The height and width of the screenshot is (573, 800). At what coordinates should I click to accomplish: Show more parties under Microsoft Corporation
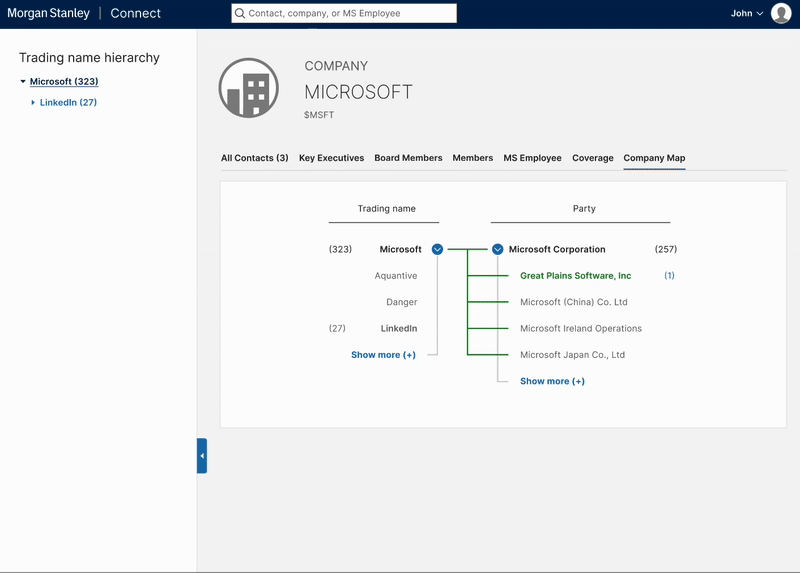(x=552, y=381)
